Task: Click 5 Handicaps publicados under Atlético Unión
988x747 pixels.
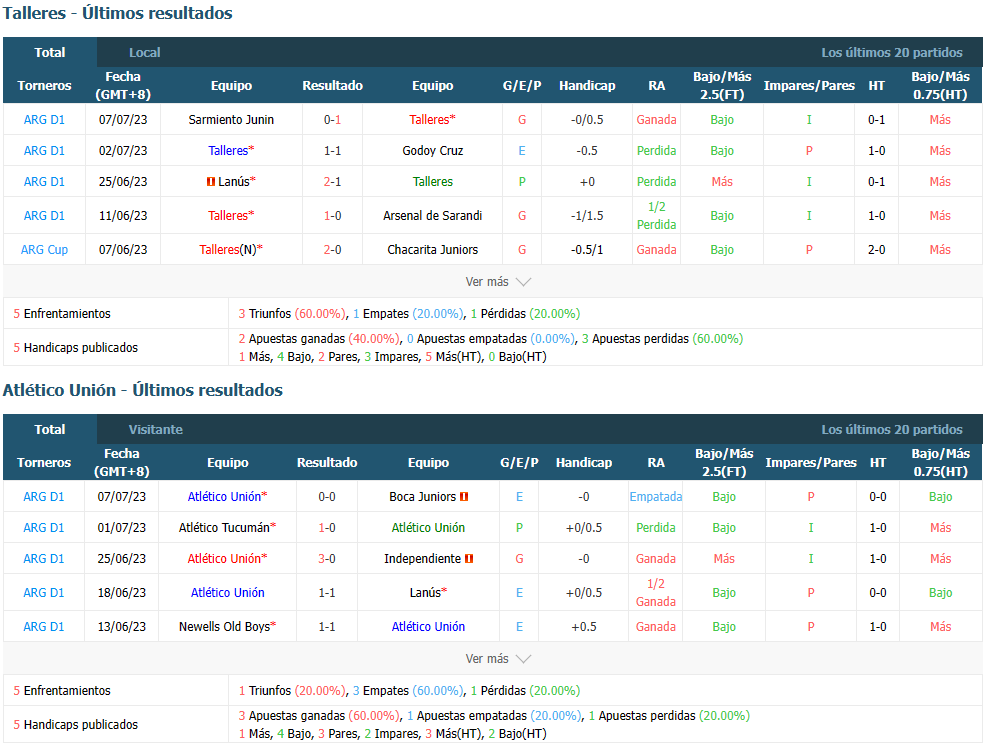Action: (76, 724)
